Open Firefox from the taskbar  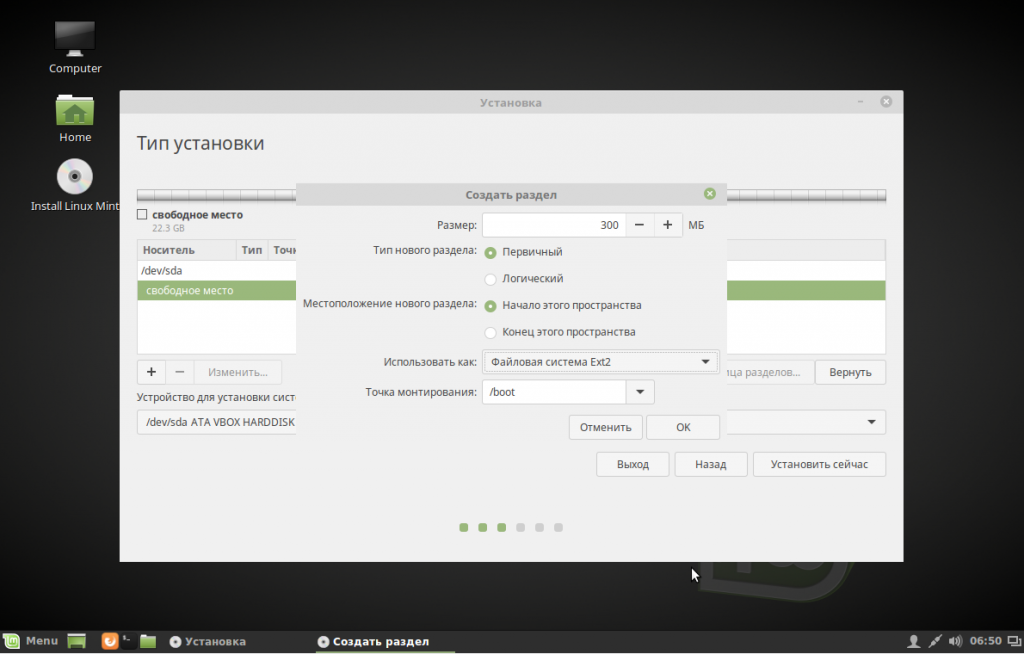pos(109,641)
